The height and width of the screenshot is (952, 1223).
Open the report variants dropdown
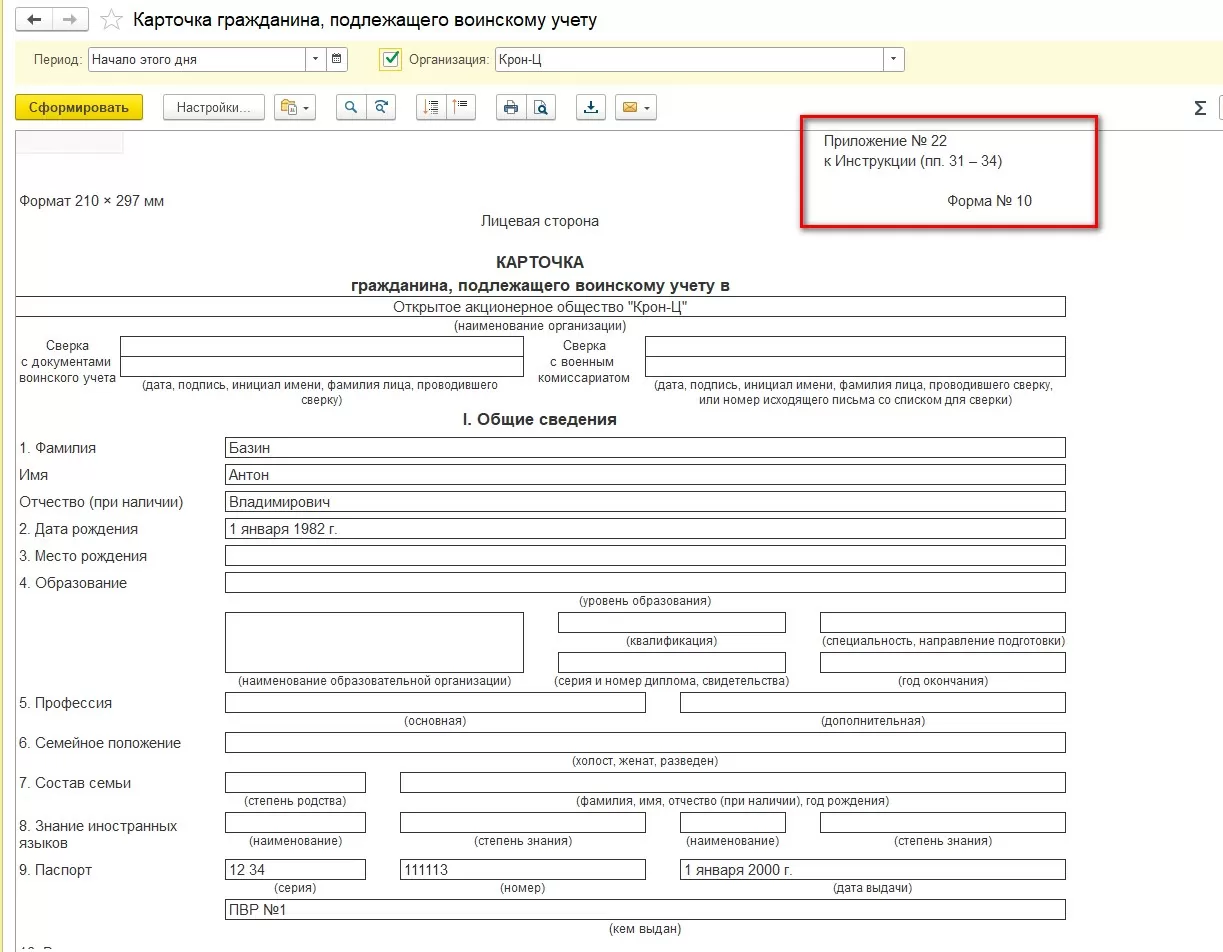(295, 108)
